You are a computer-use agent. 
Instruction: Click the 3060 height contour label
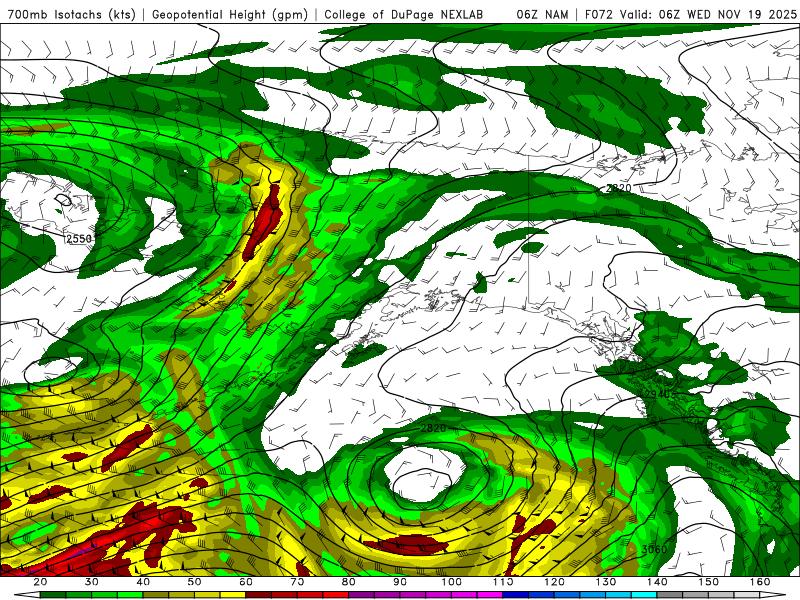pos(654,549)
